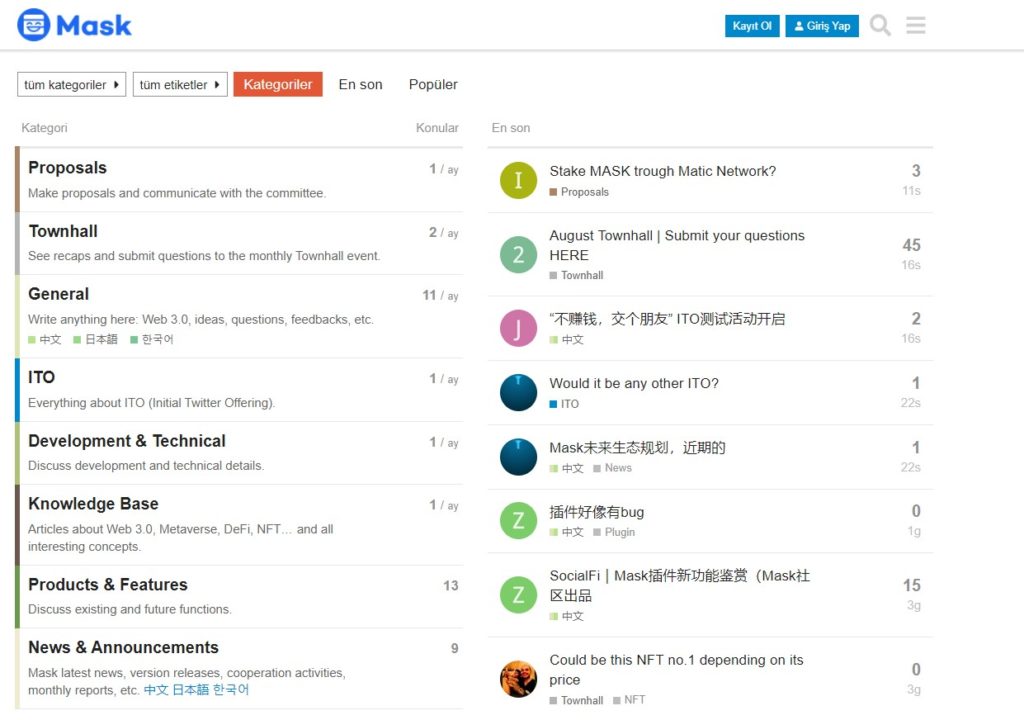Click Townhall tag under NFT no.1 topic
This screenshot has width=1024, height=720.
click(x=577, y=700)
